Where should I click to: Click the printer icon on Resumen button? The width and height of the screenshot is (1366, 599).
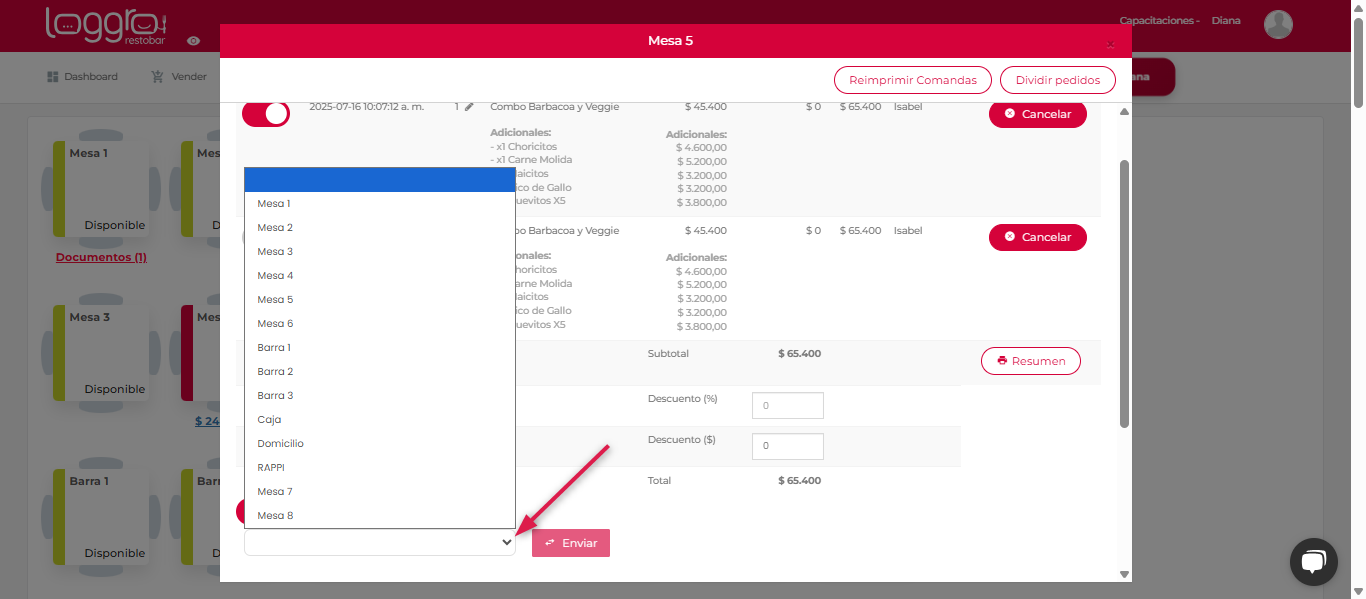(1002, 361)
